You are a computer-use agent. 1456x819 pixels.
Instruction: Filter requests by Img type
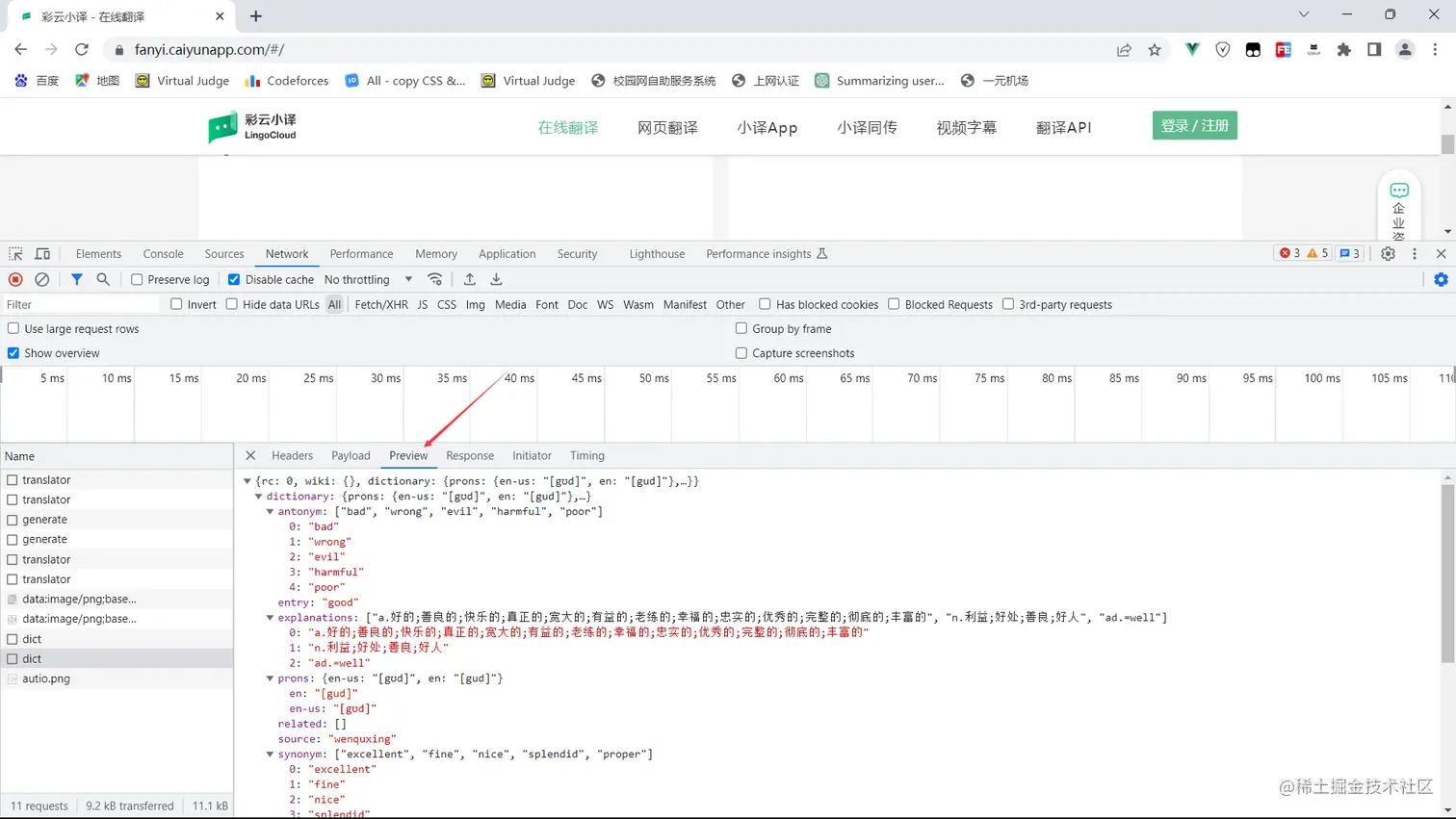[x=475, y=304]
